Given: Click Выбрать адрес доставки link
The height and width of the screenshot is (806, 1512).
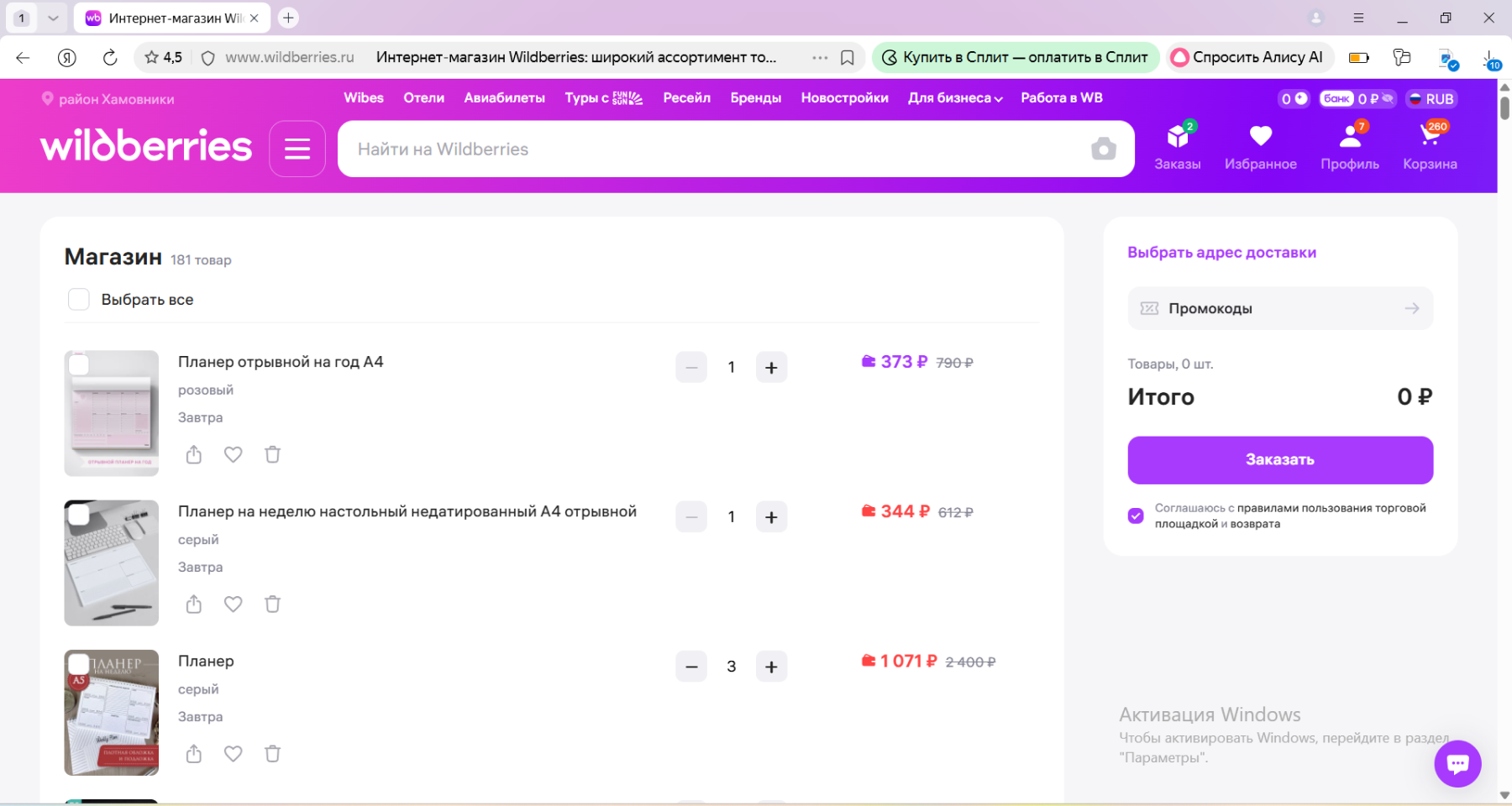Looking at the screenshot, I should [x=1221, y=253].
